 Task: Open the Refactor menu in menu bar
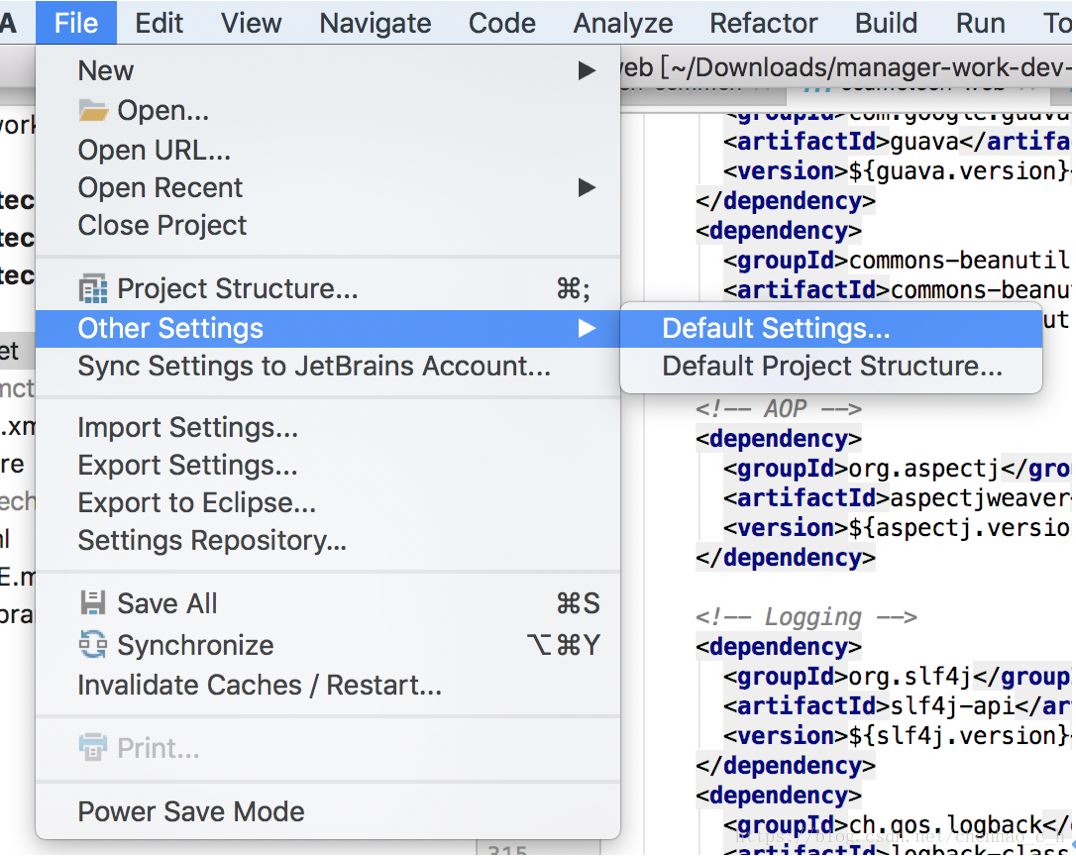[764, 23]
